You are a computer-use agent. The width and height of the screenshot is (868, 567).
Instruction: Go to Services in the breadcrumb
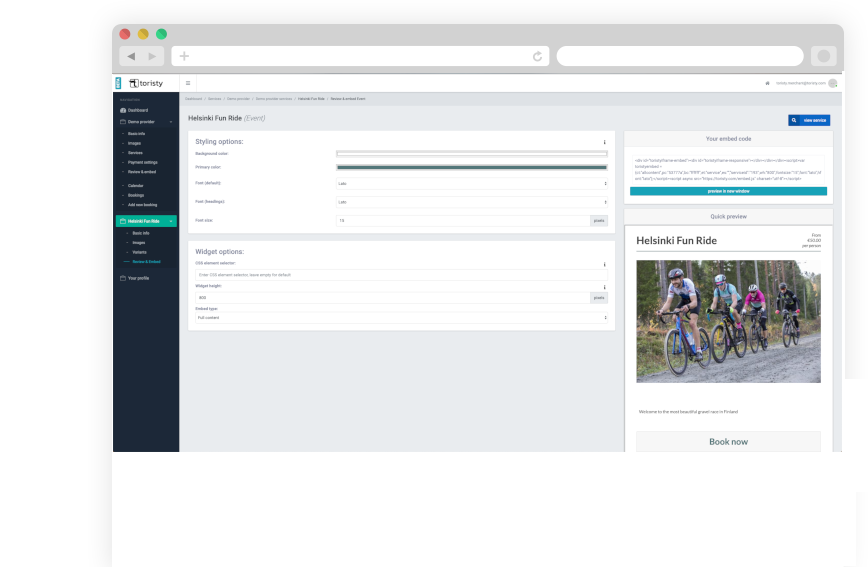click(x=214, y=99)
